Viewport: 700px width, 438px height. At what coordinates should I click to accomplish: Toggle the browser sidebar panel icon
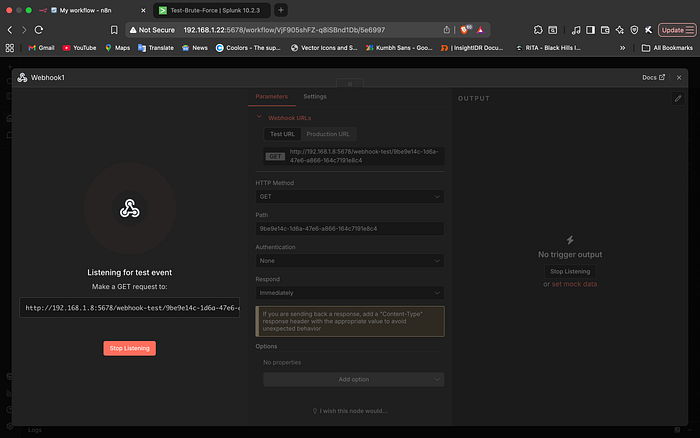coord(590,30)
